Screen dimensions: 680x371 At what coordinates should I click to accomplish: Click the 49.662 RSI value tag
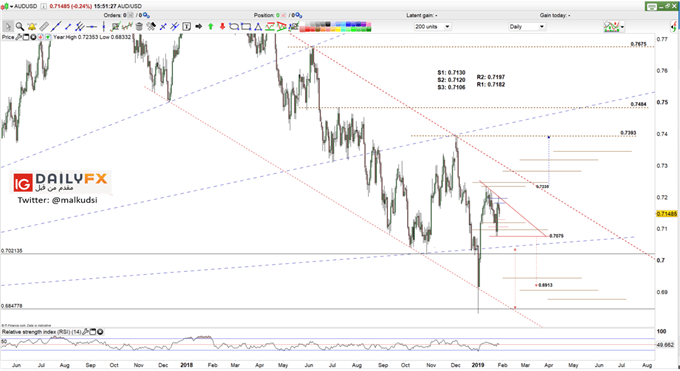click(x=665, y=345)
